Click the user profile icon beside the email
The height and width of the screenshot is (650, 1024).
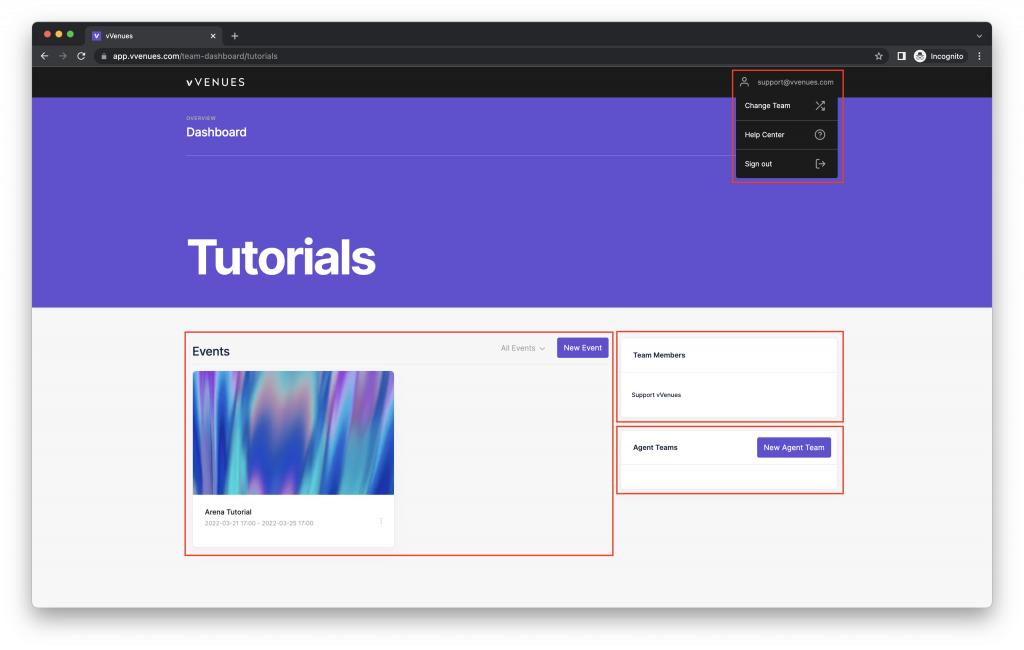point(744,82)
